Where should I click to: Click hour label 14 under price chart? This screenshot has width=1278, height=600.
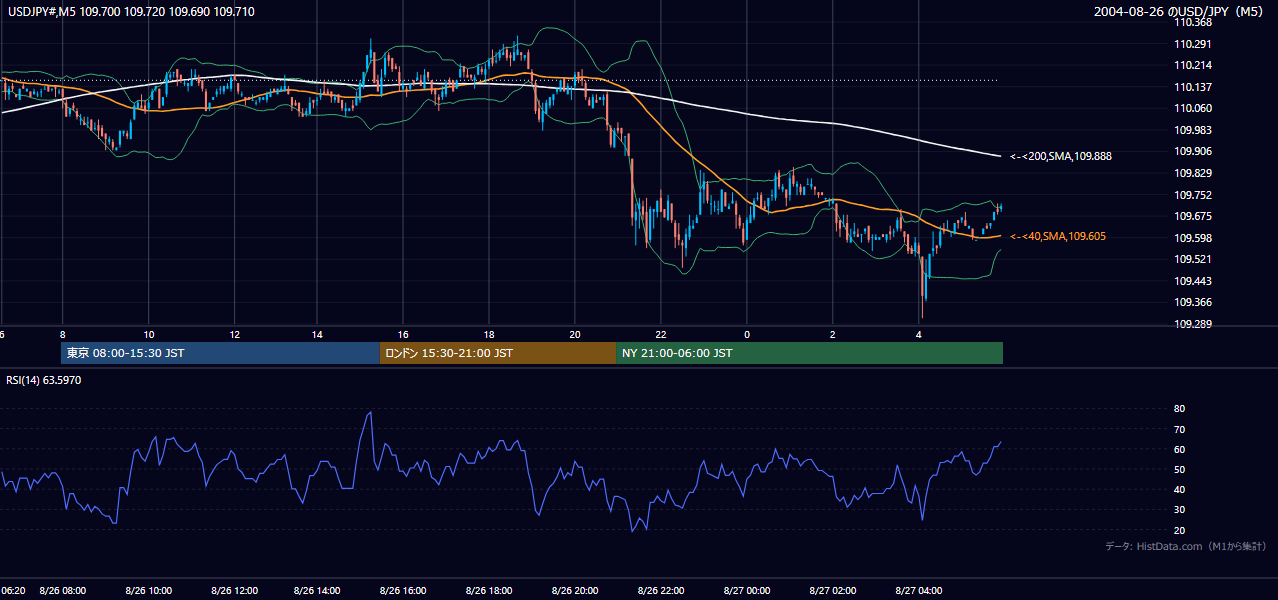[318, 334]
